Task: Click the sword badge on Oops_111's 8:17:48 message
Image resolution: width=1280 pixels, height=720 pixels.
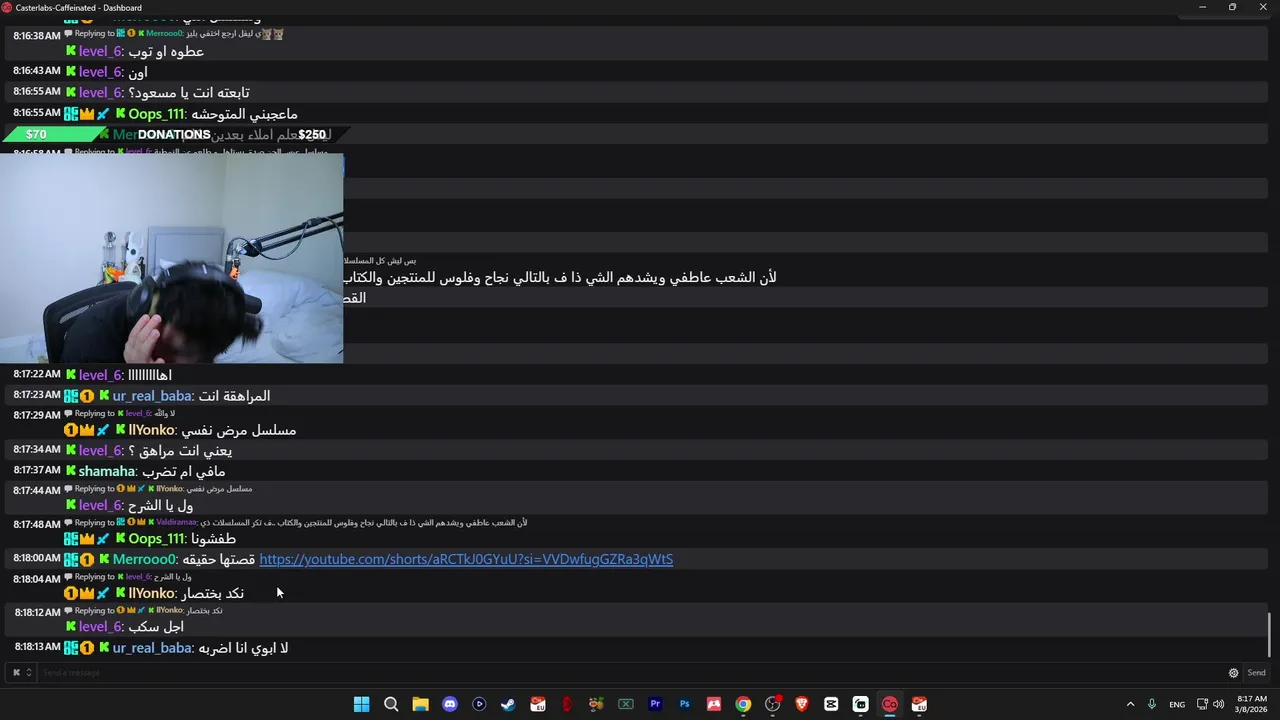Action: pyautogui.click(x=103, y=539)
